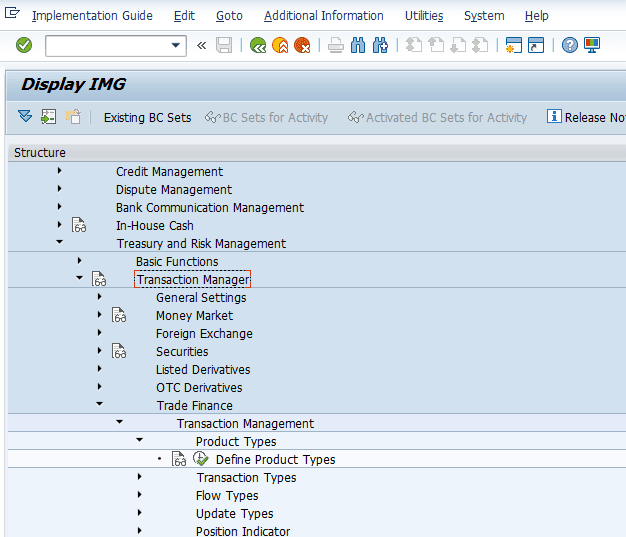Viewport: 626px width, 537px height.
Task: Click the red Cancel icon
Action: tap(302, 45)
